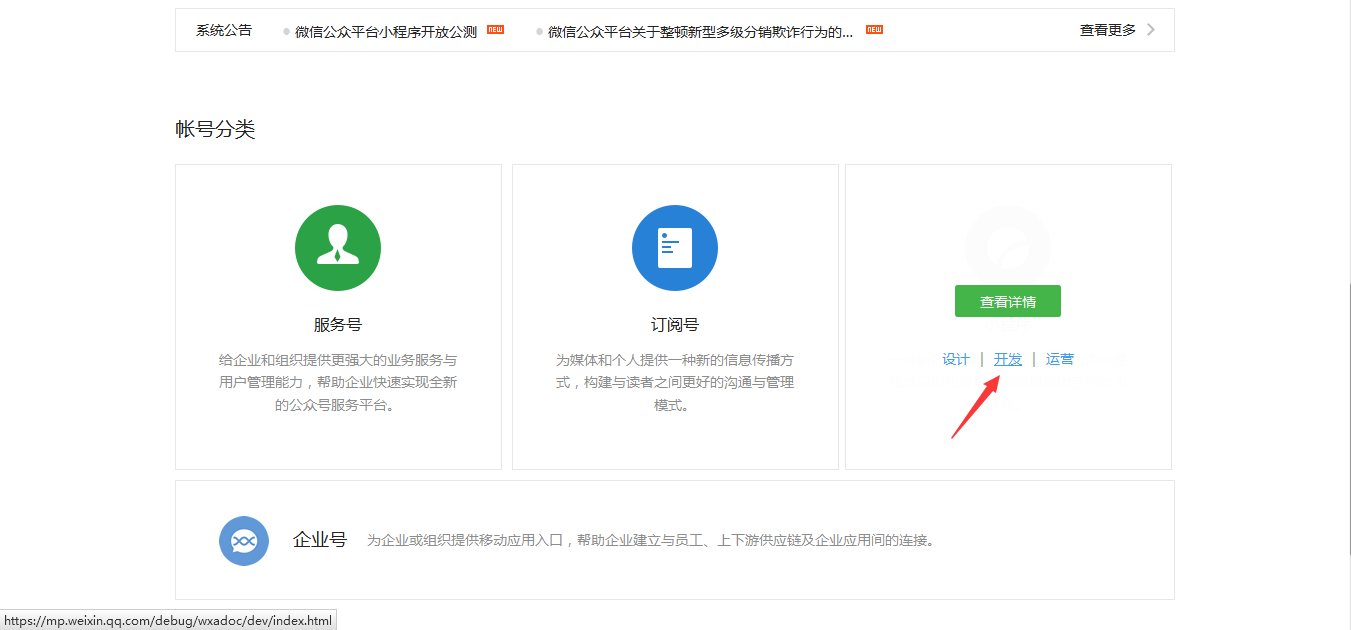Viewport: 1351px width, 630px height.
Task: Click the blue 订阅号 document icon
Action: click(675, 248)
